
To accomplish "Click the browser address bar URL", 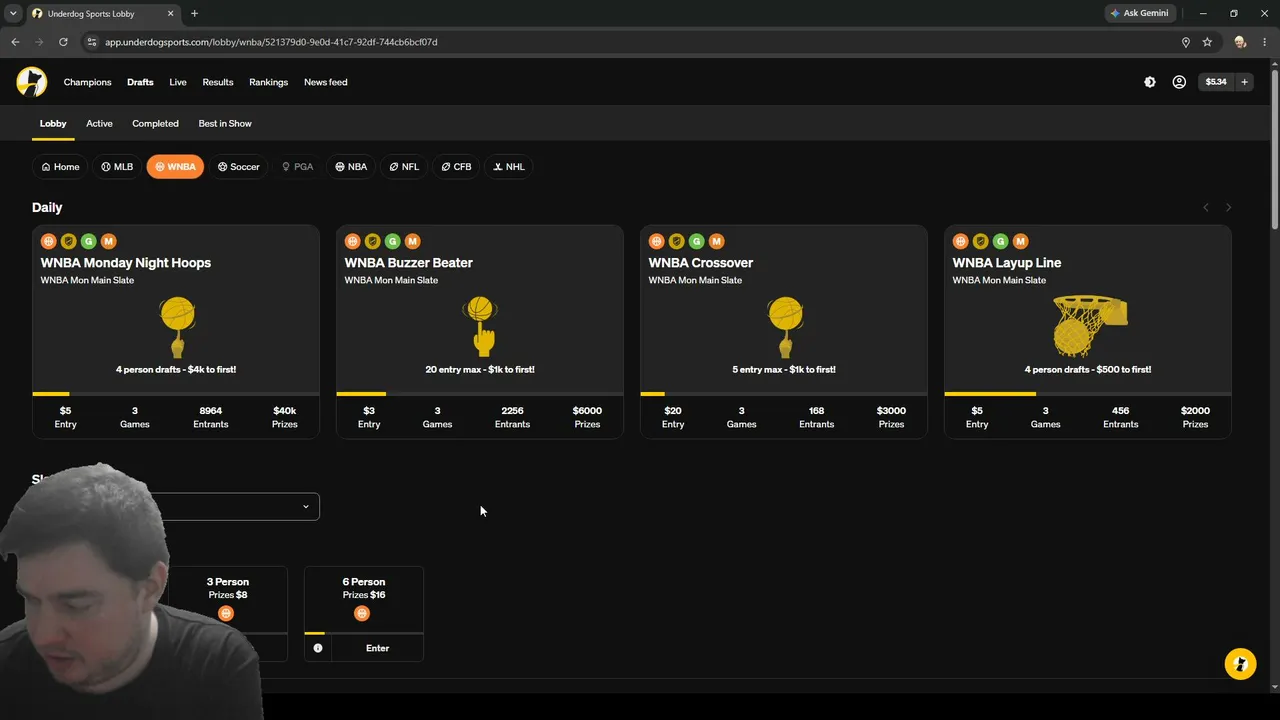I will [x=271, y=42].
